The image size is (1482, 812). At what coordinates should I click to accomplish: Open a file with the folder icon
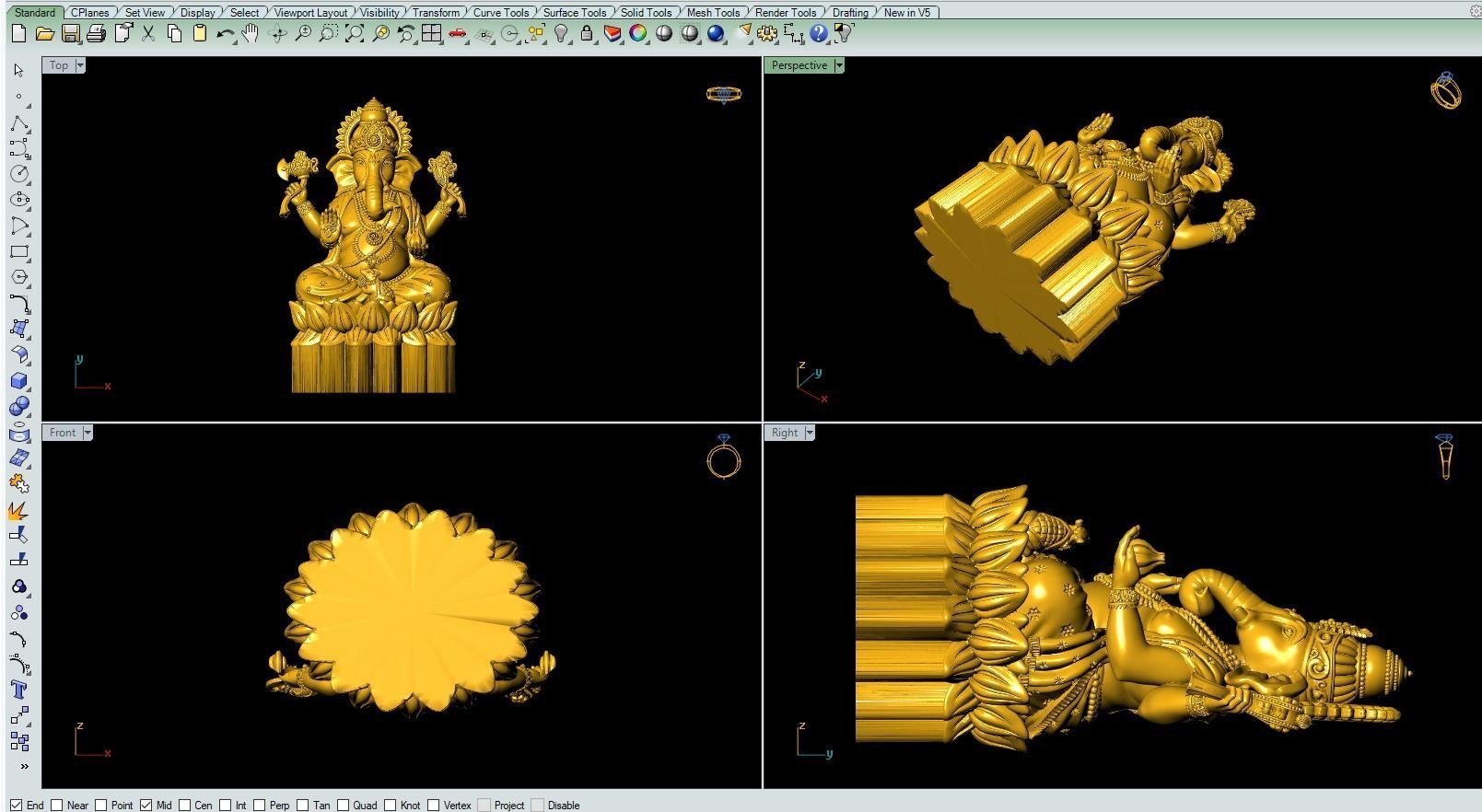point(44,33)
